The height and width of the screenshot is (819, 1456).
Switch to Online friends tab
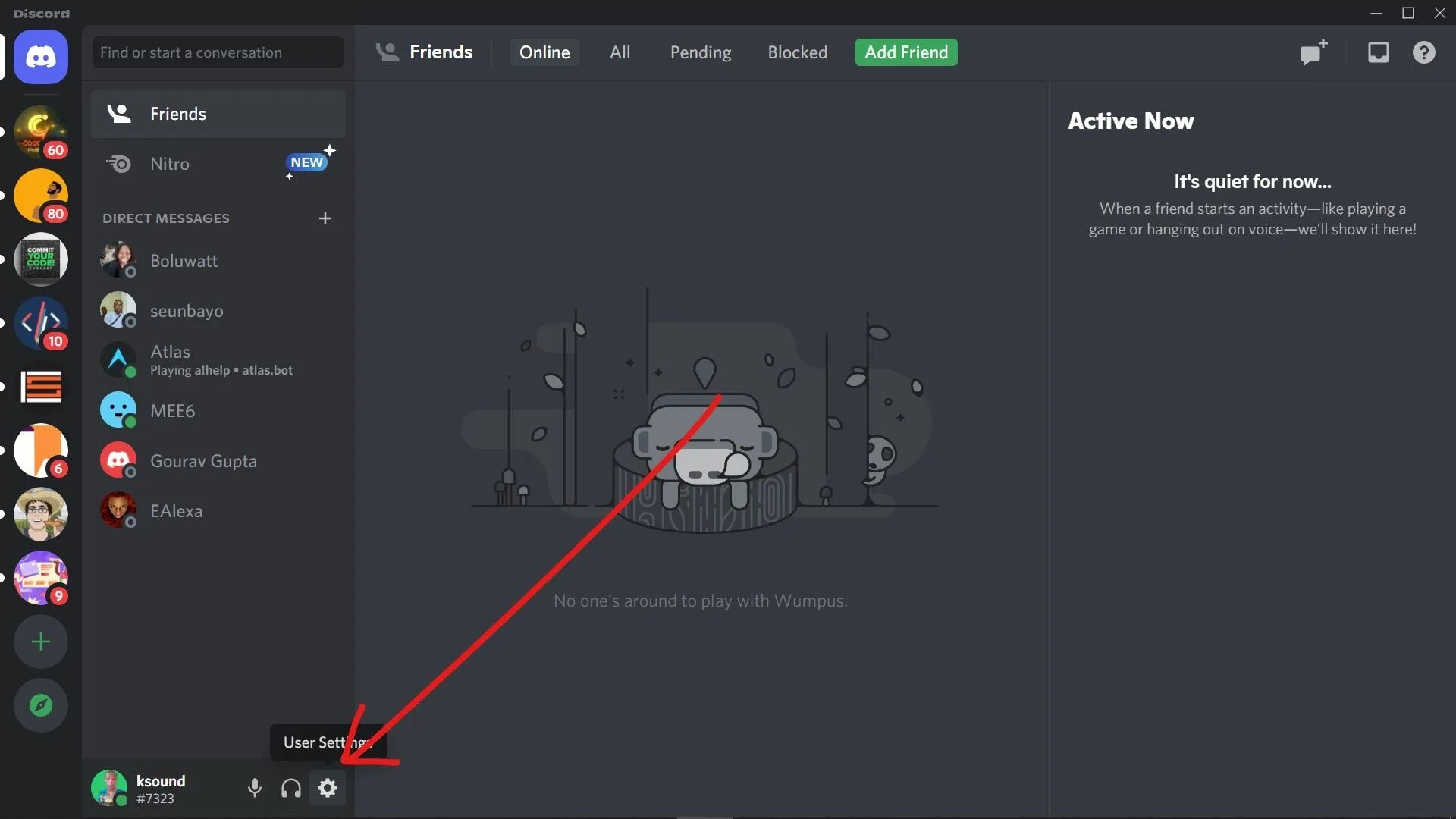coord(543,52)
